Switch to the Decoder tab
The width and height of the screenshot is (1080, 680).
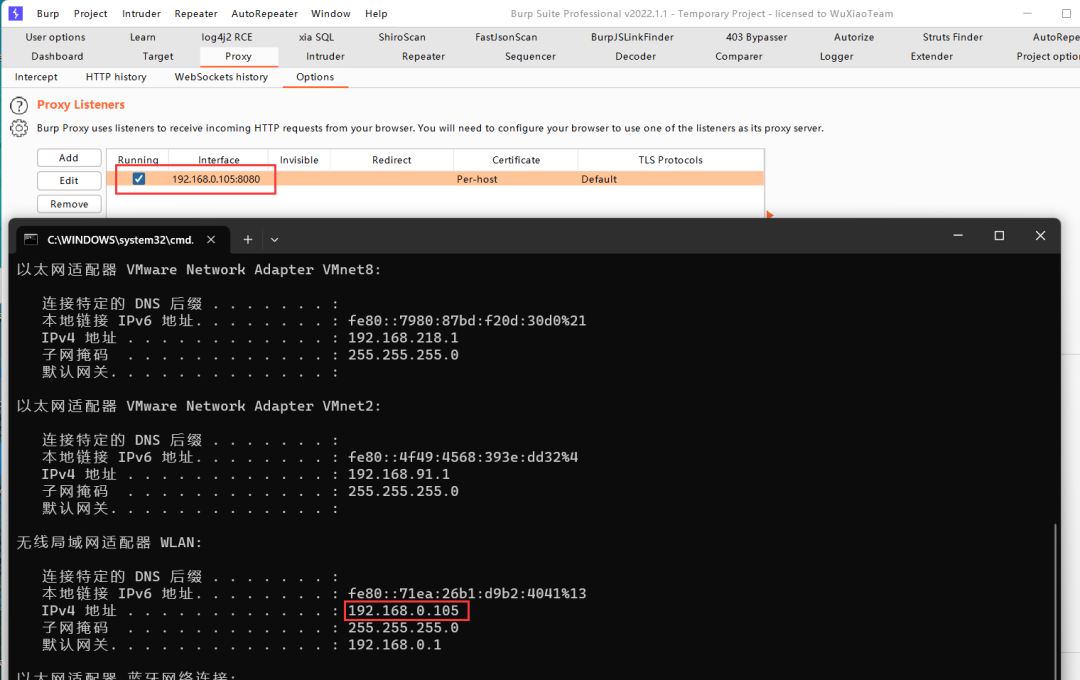click(x=636, y=56)
